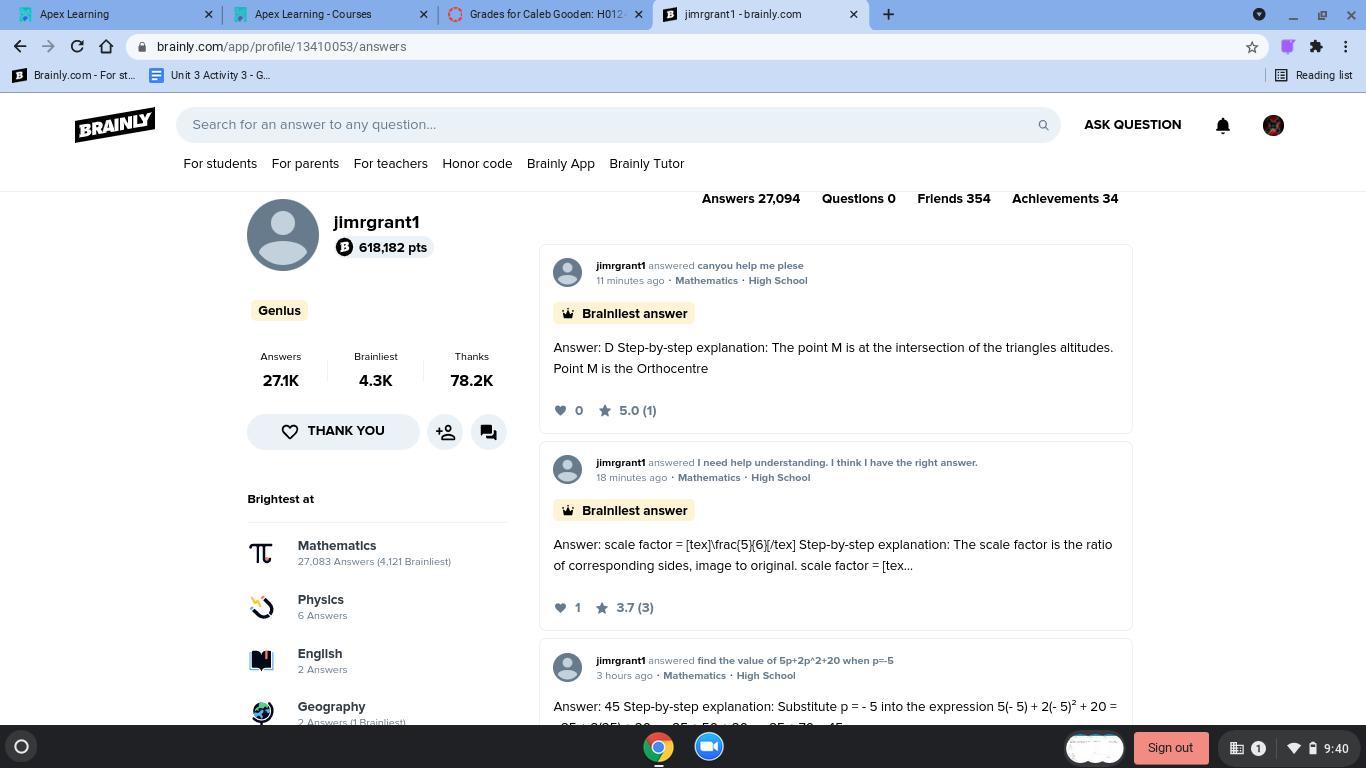This screenshot has width=1366, height=768.
Task: Click the avatar on the first answer
Action: (x=567, y=272)
